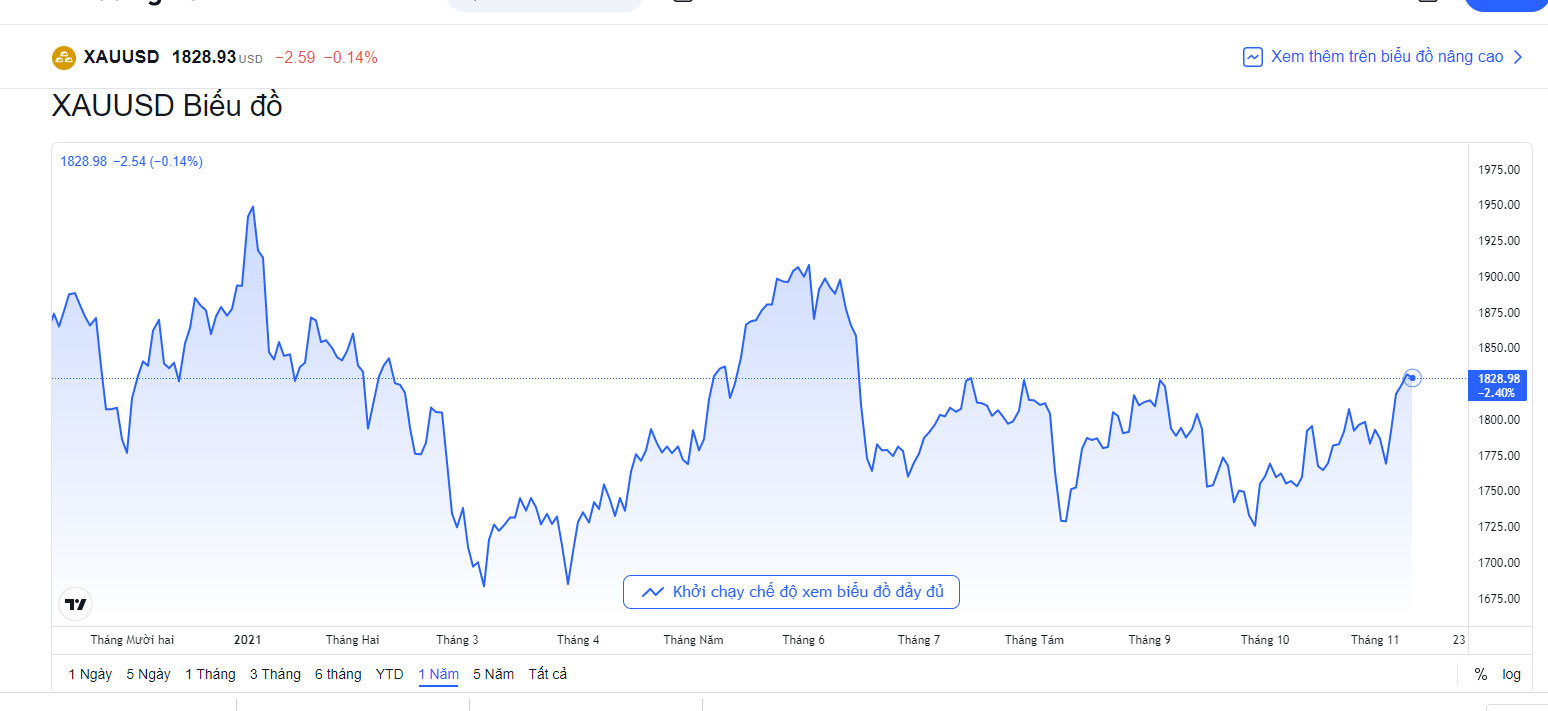Open Xem thêm trên biểu đồ nâng cao link

pyautogui.click(x=1386, y=57)
